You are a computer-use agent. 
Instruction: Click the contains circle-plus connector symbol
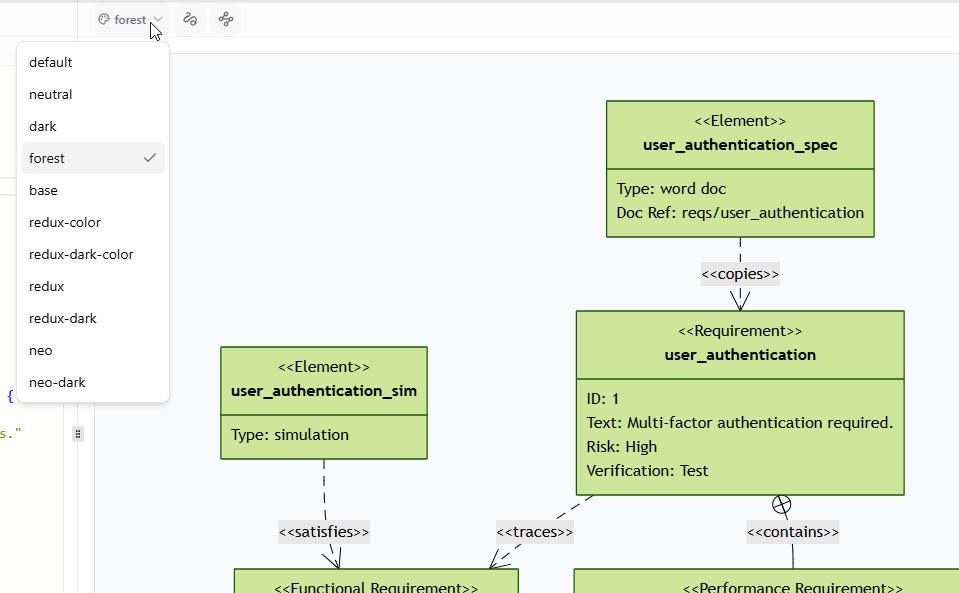(782, 505)
